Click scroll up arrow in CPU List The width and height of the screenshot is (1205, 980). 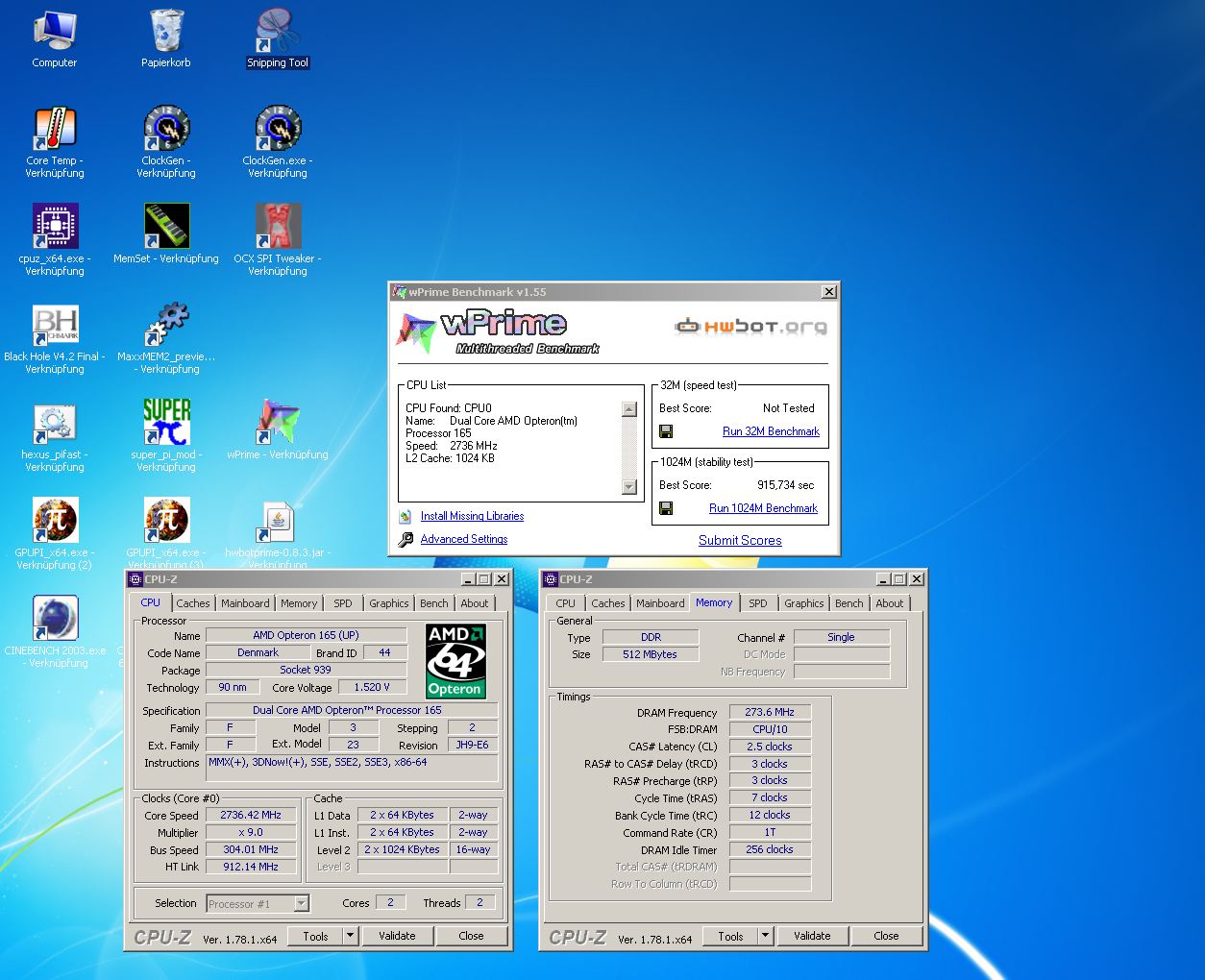629,409
